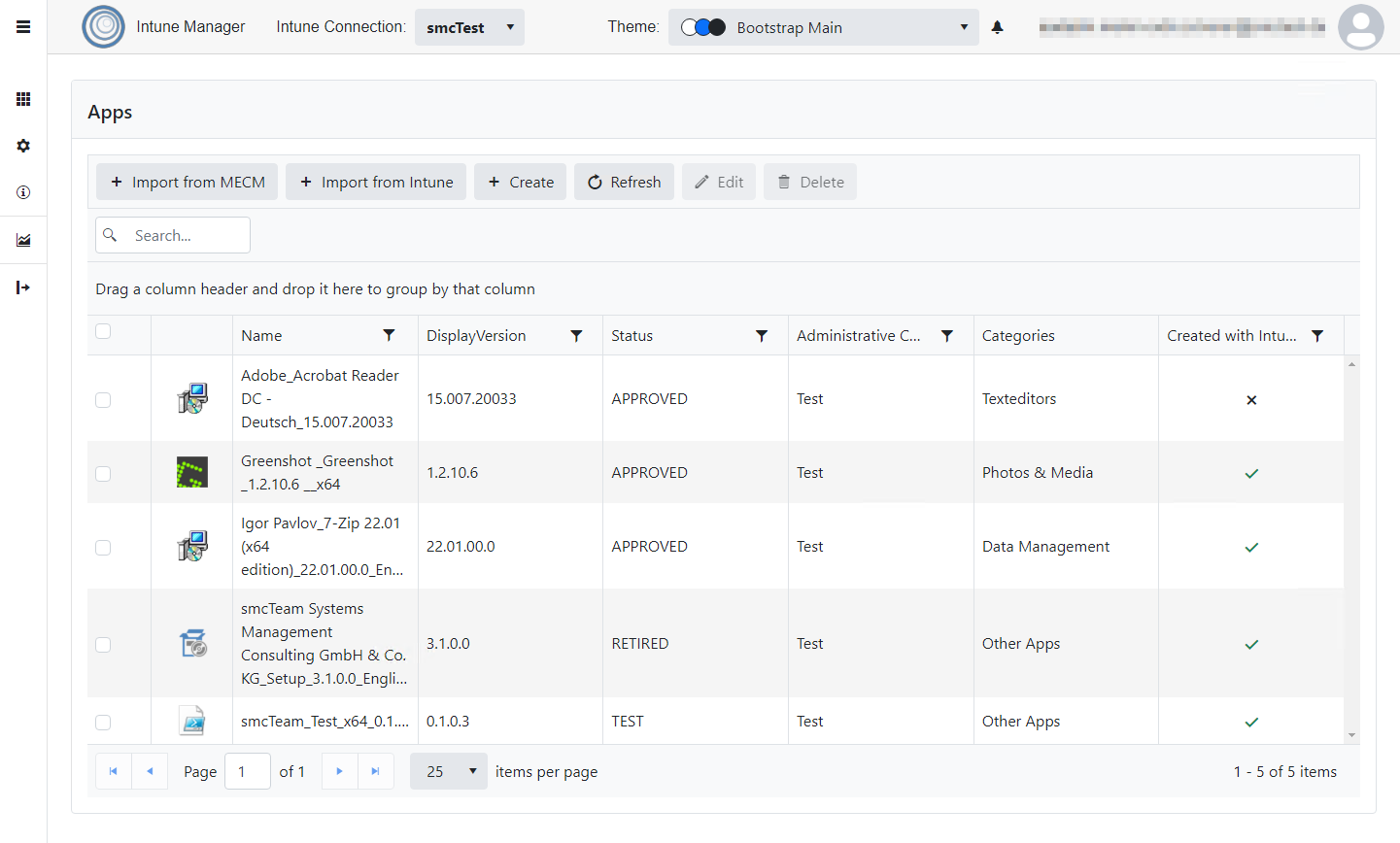Click Import from Intune button
The height and width of the screenshot is (843, 1400).
(376, 182)
